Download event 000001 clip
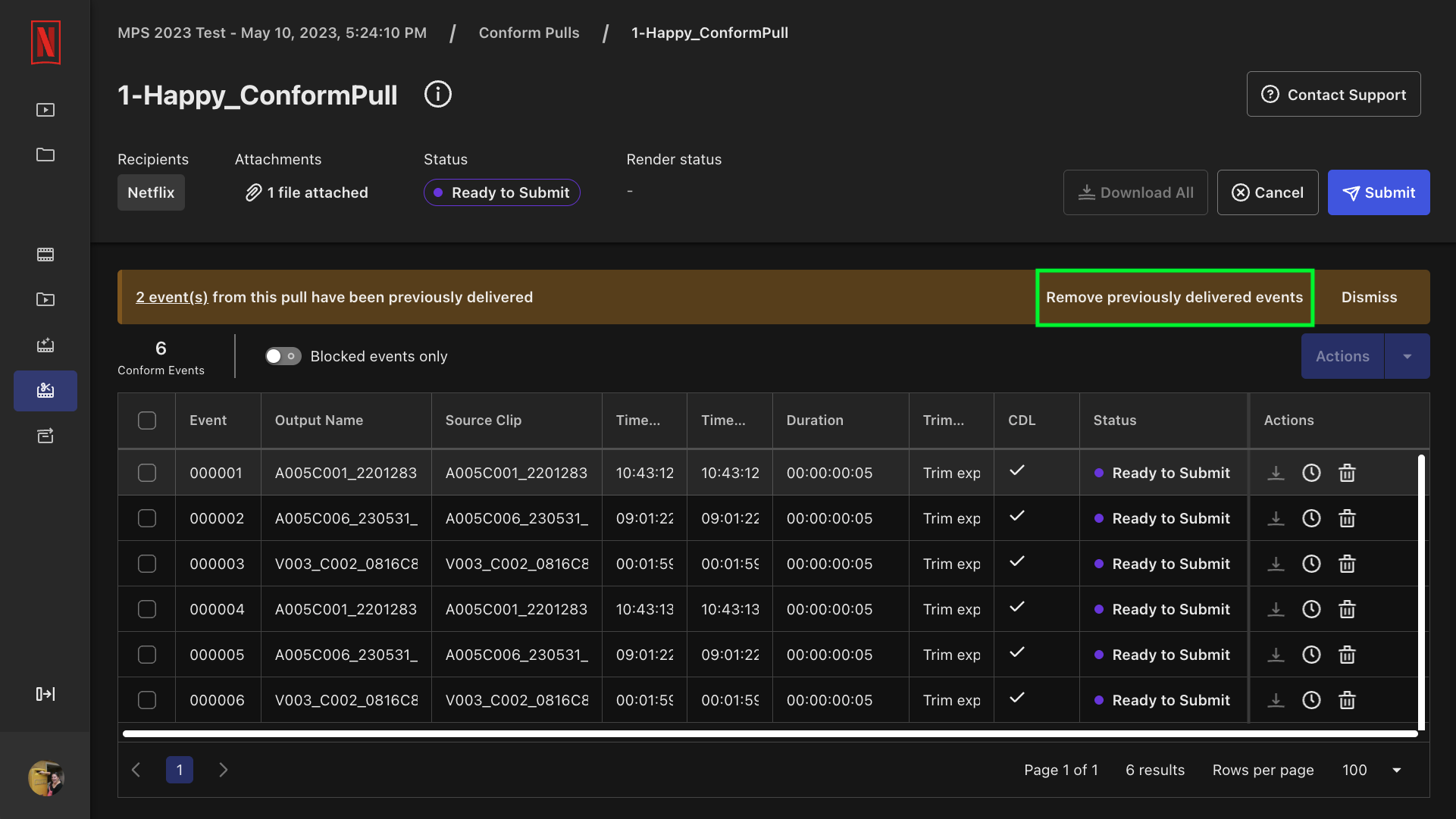Screen dimensions: 1456x819 pyautogui.click(x=1276, y=473)
